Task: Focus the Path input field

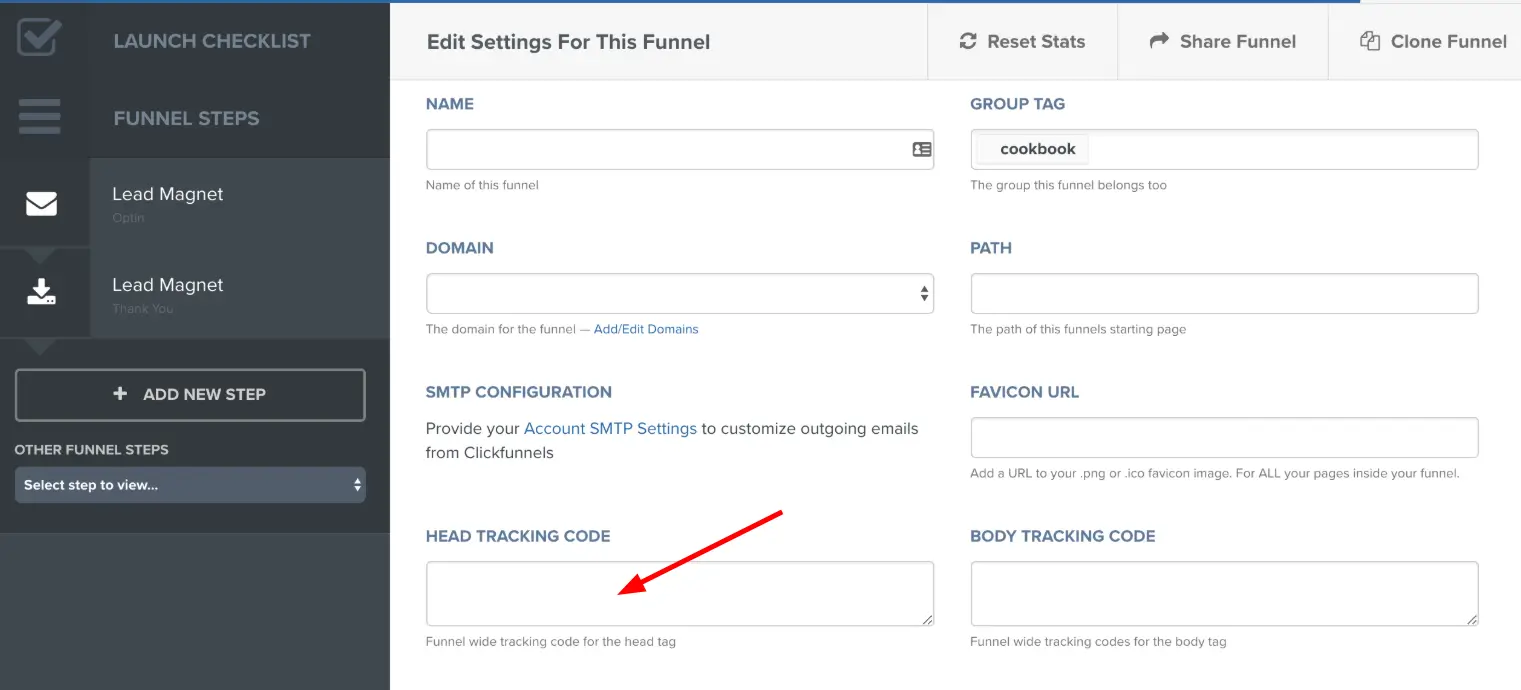Action: click(x=1223, y=292)
